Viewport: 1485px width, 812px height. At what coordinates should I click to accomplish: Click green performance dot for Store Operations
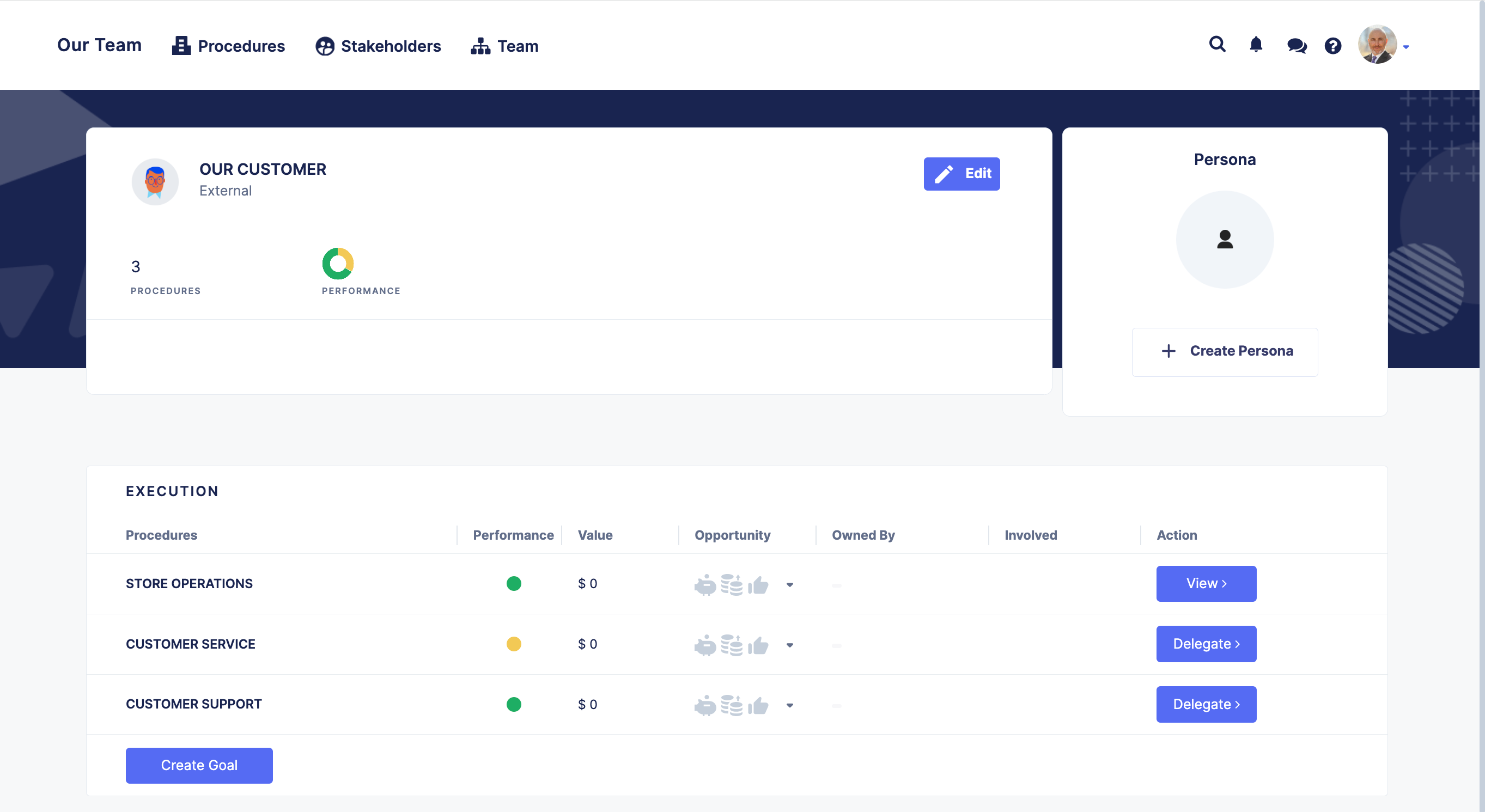point(513,584)
